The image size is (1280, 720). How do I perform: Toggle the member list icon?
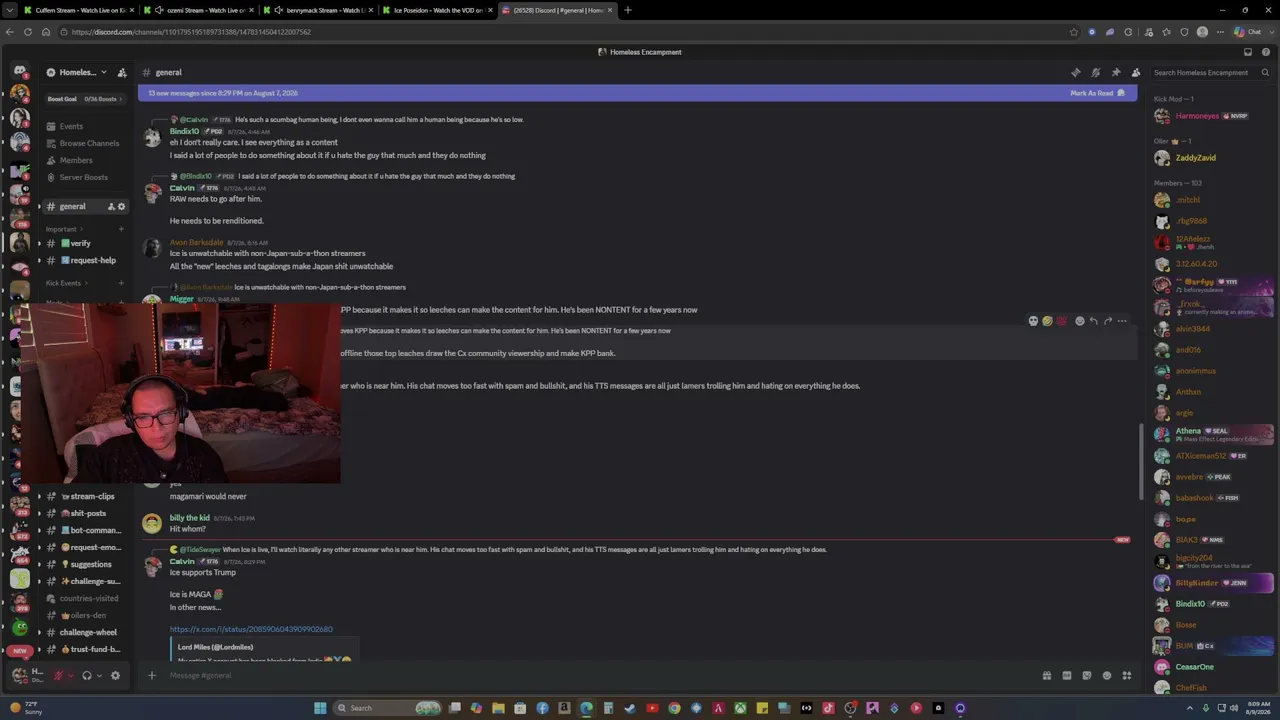tap(1136, 72)
